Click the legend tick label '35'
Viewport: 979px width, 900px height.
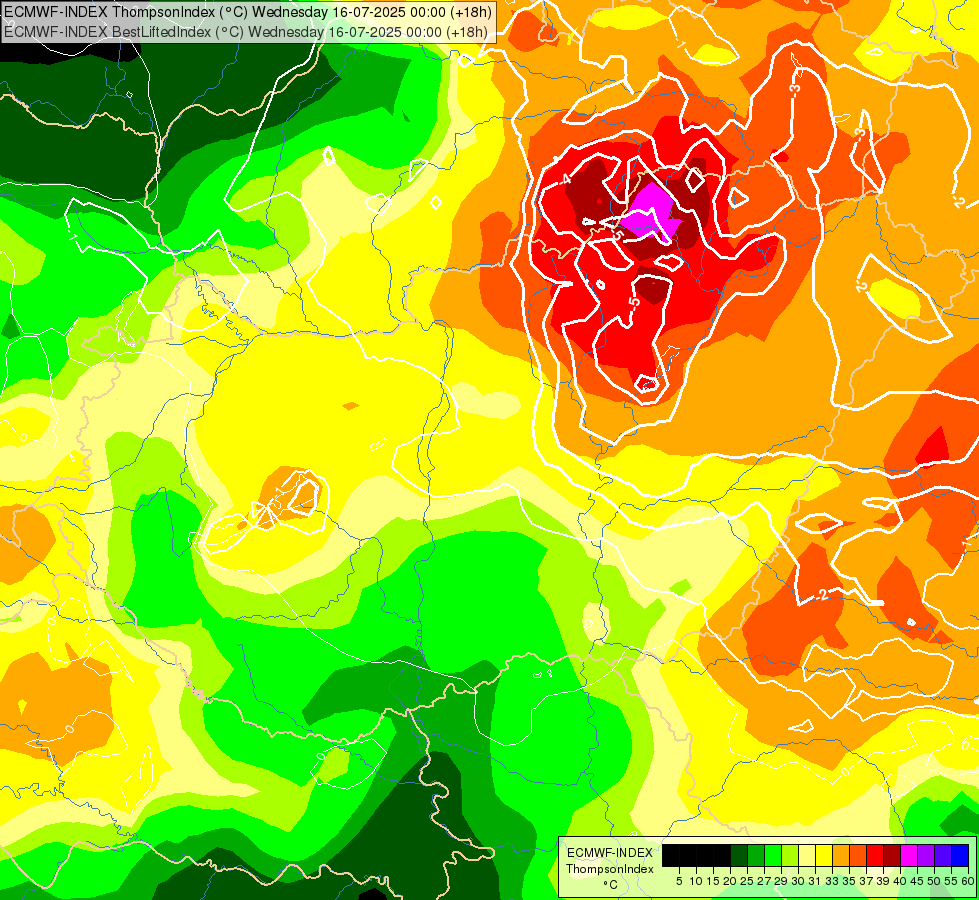[x=850, y=881]
